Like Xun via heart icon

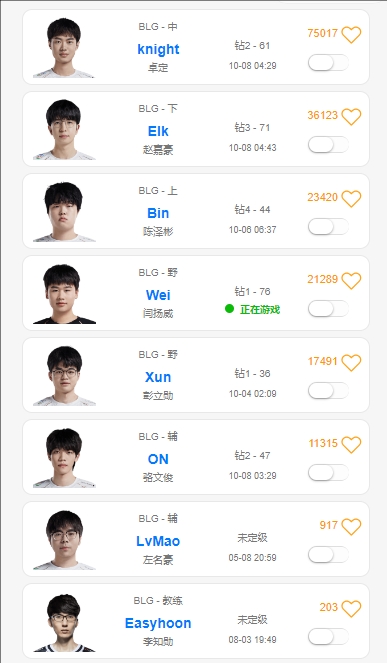tap(351, 363)
